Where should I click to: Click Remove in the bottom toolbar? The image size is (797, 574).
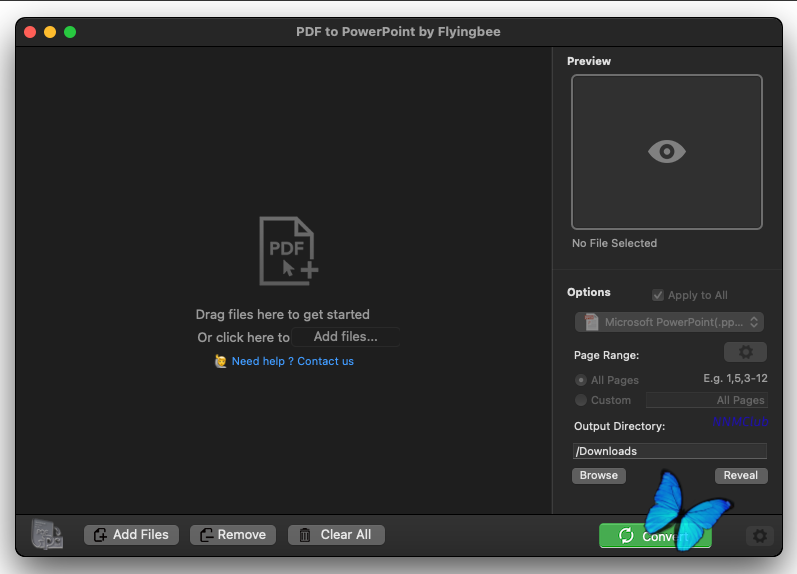[233, 535]
